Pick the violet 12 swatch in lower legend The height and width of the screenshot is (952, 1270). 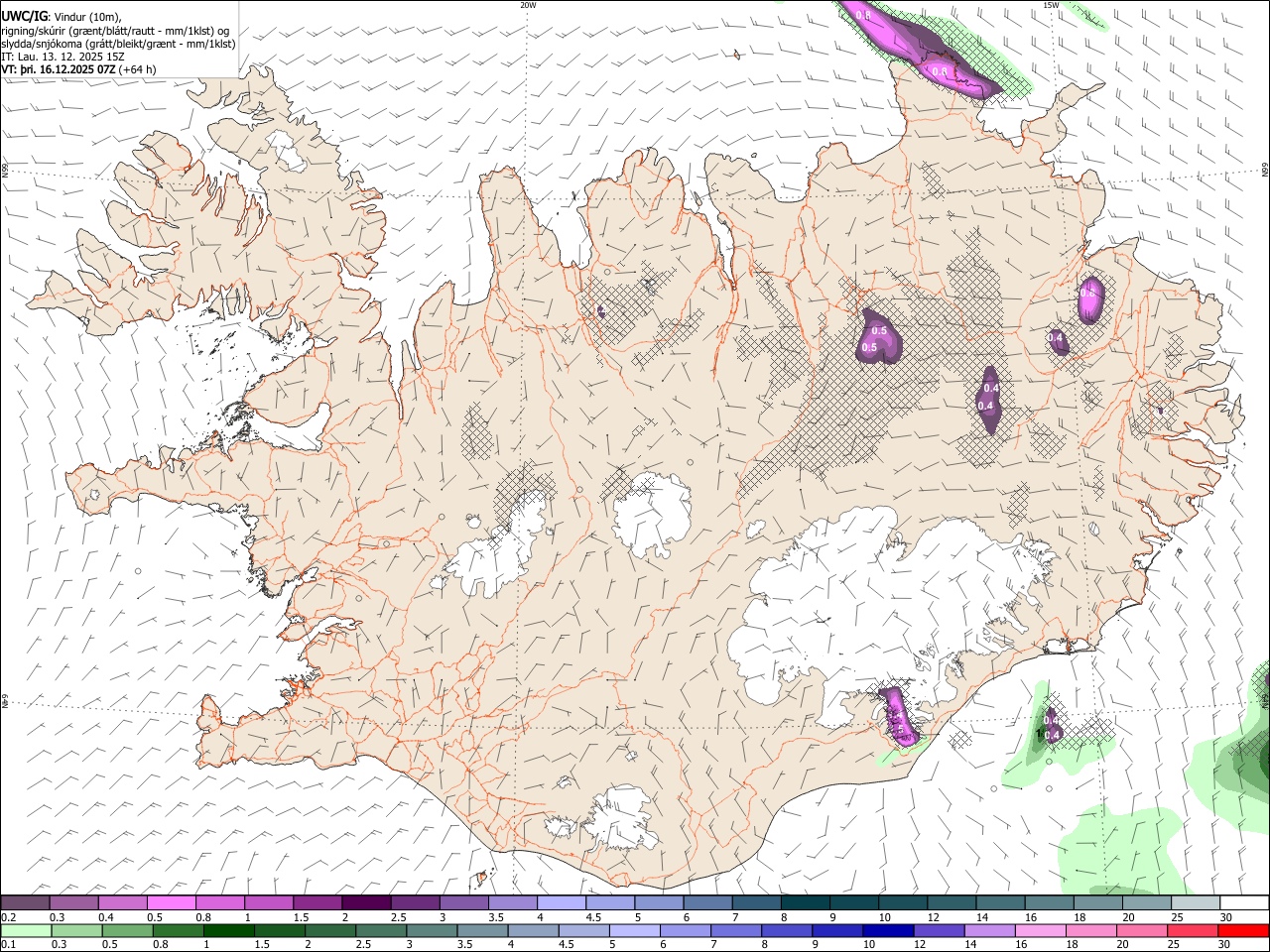click(x=939, y=930)
